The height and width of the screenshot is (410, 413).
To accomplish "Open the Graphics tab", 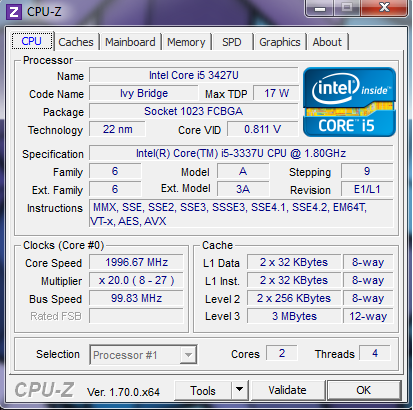I will coord(280,42).
